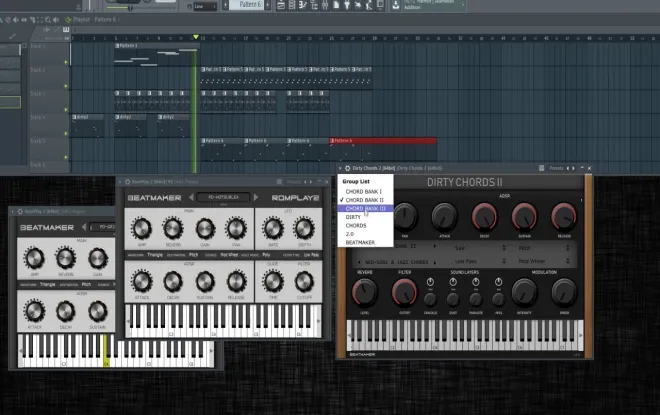The image size is (660, 415).
Task: Adjust Dirty Chords DECAY knob
Action: pyautogui.click(x=484, y=216)
